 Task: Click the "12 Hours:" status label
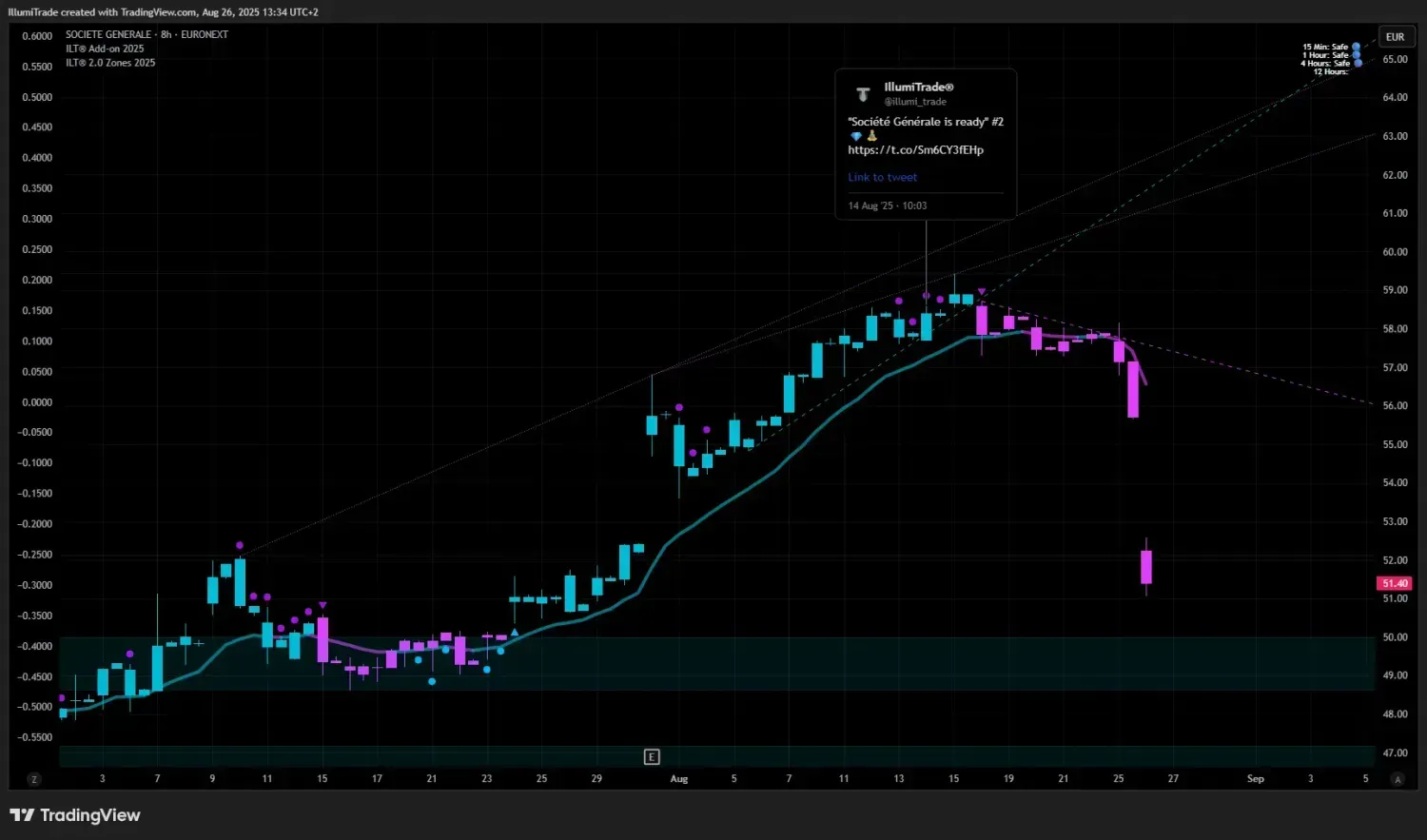[x=1330, y=72]
